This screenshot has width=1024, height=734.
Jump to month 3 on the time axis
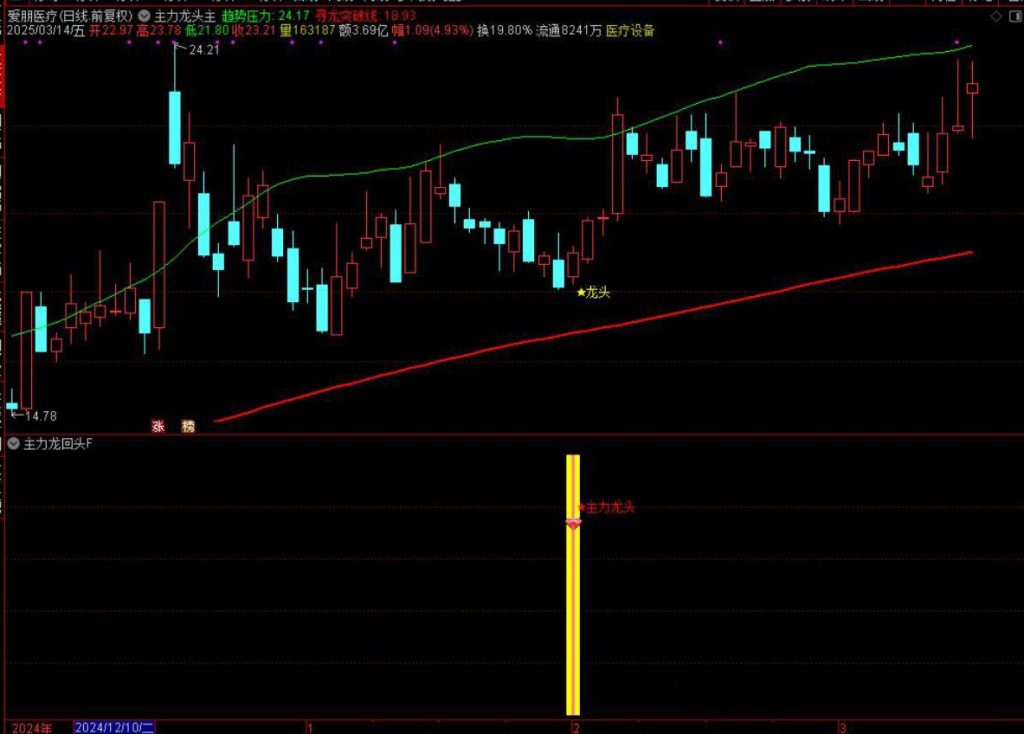click(x=842, y=726)
